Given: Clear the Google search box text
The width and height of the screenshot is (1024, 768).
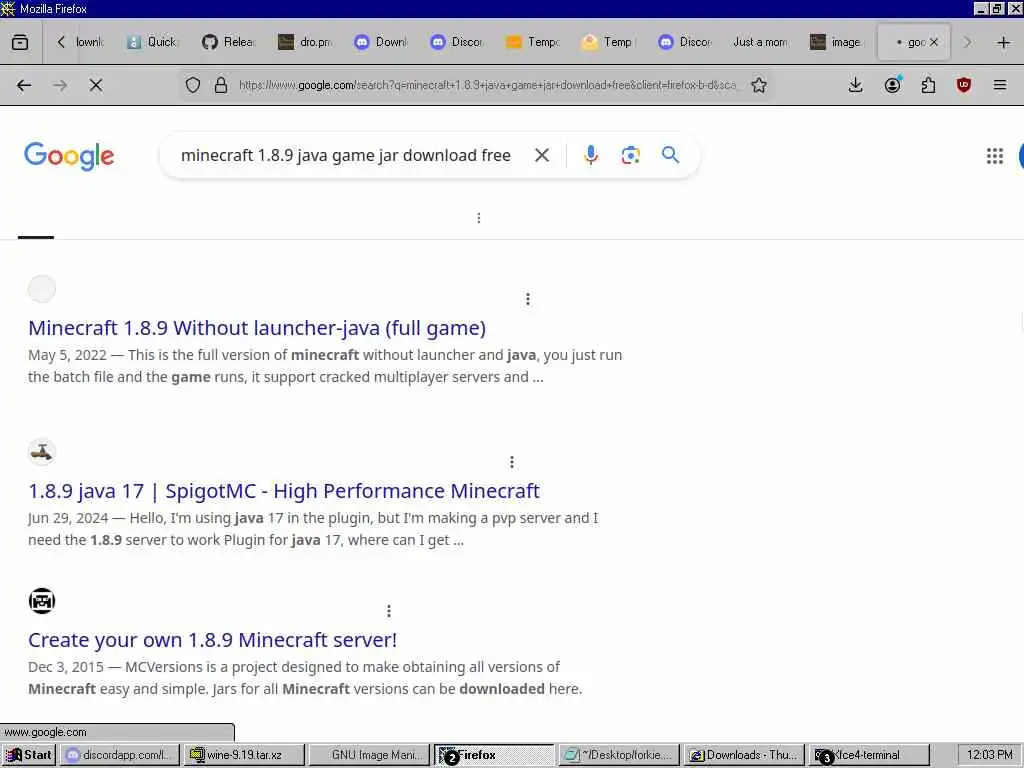Looking at the screenshot, I should click(x=542, y=155).
